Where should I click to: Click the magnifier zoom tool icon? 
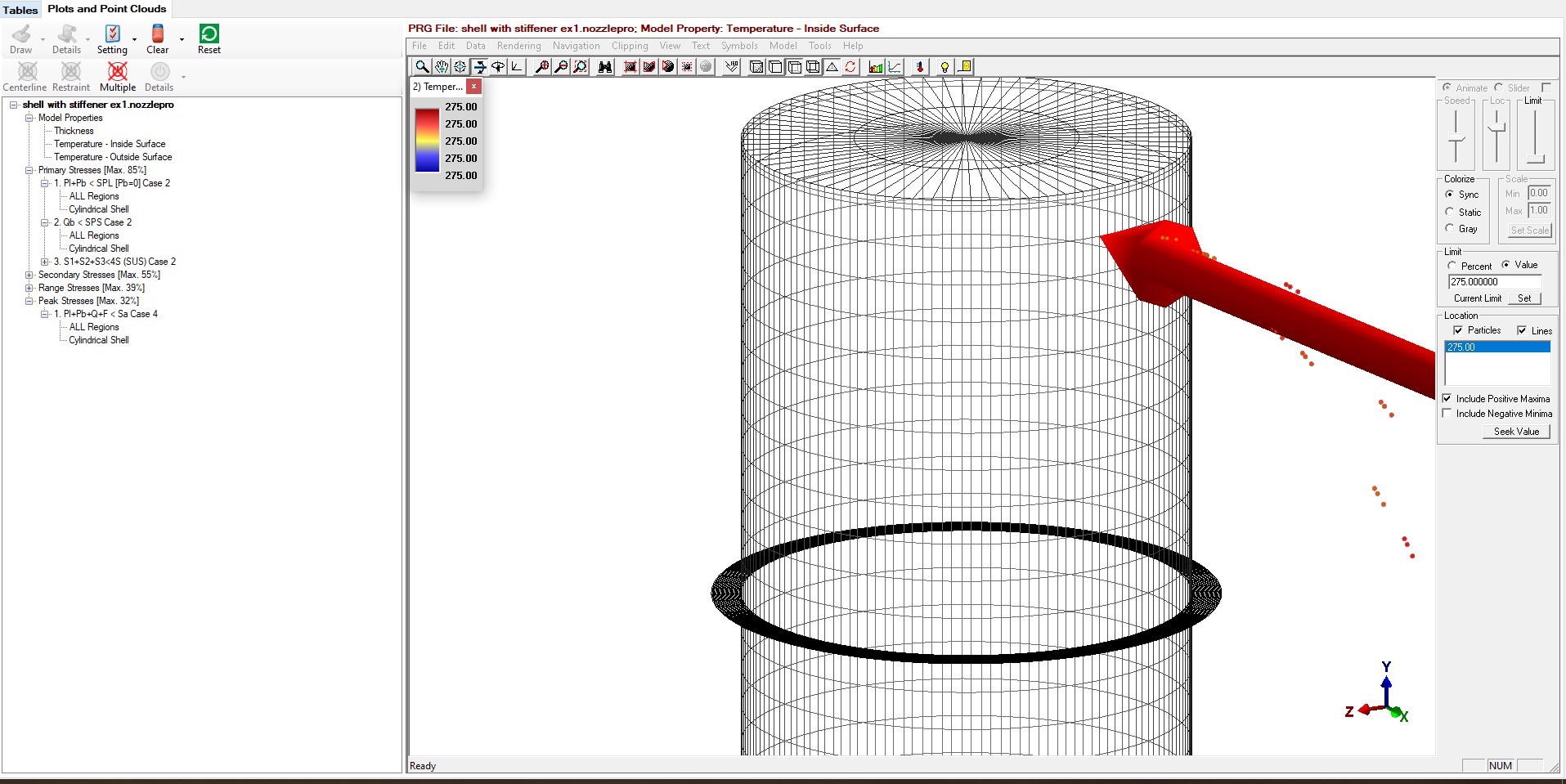tap(422, 67)
